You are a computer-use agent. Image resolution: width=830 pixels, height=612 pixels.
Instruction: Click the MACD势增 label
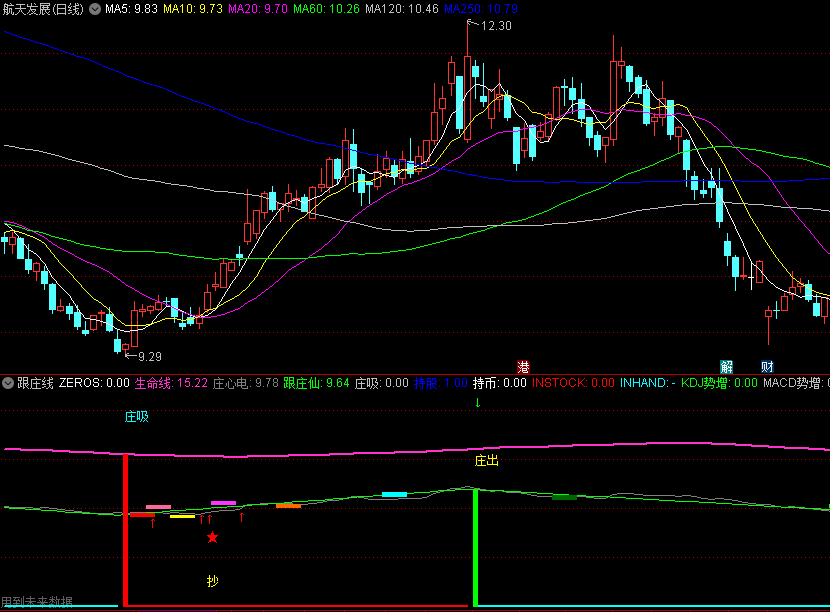(x=796, y=383)
